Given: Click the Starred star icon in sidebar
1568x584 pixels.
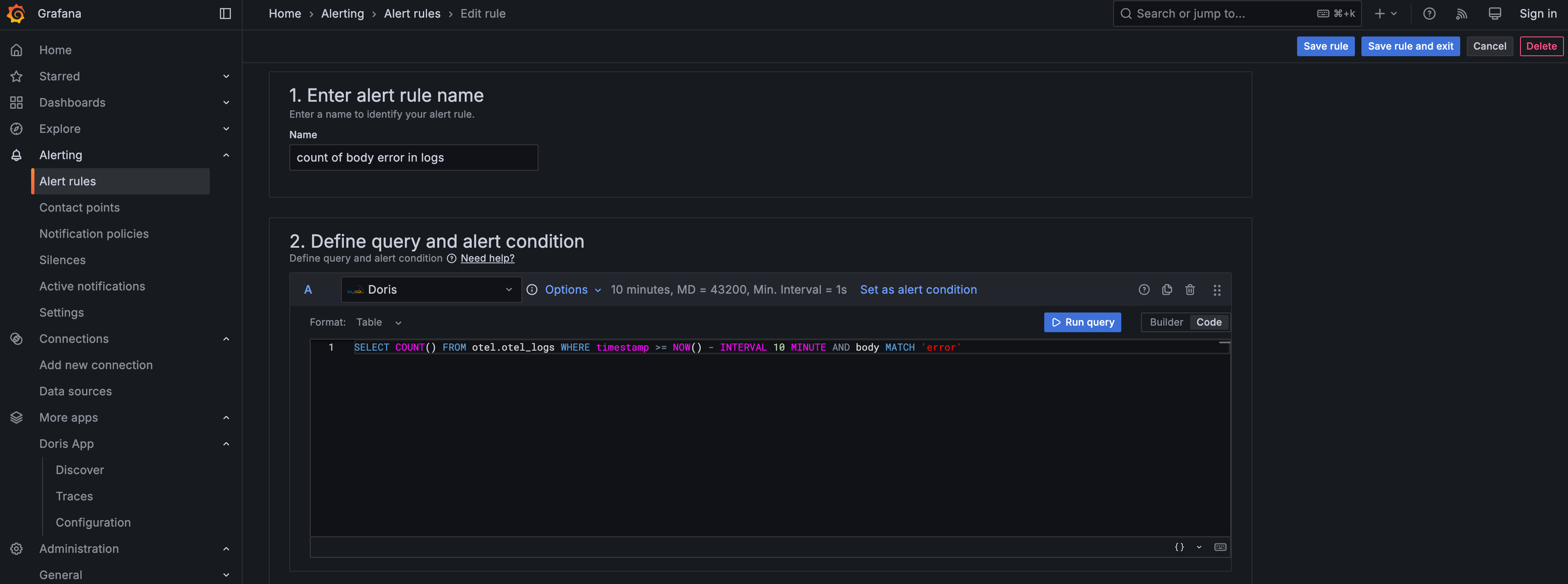Looking at the screenshot, I should point(16,76).
